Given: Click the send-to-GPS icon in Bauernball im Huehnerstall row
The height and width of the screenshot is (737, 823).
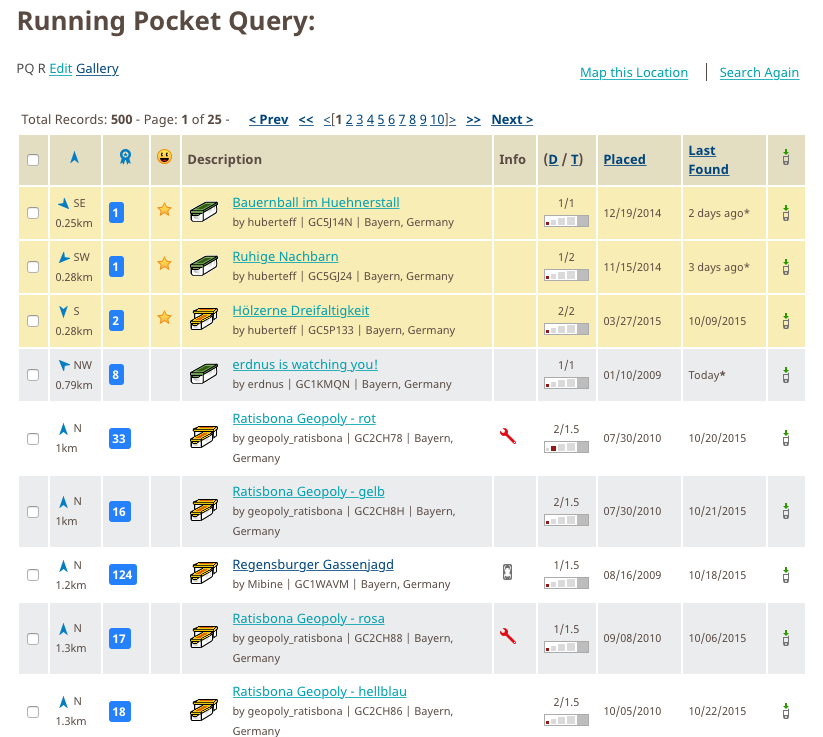Looking at the screenshot, I should (x=786, y=212).
